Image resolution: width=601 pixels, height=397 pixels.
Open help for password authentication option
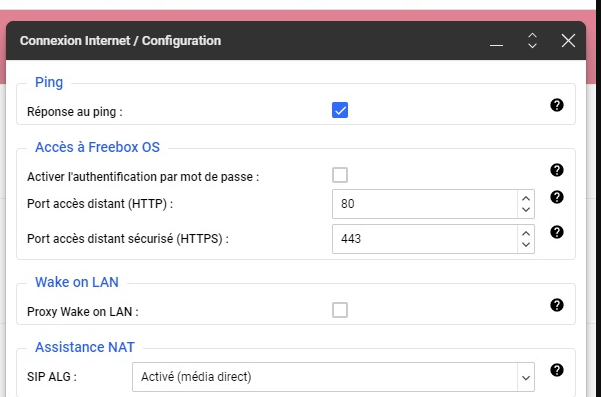557,170
